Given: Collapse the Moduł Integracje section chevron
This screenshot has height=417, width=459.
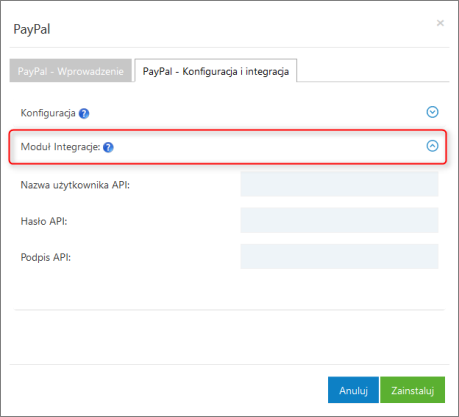Looking at the screenshot, I should click(x=432, y=146).
